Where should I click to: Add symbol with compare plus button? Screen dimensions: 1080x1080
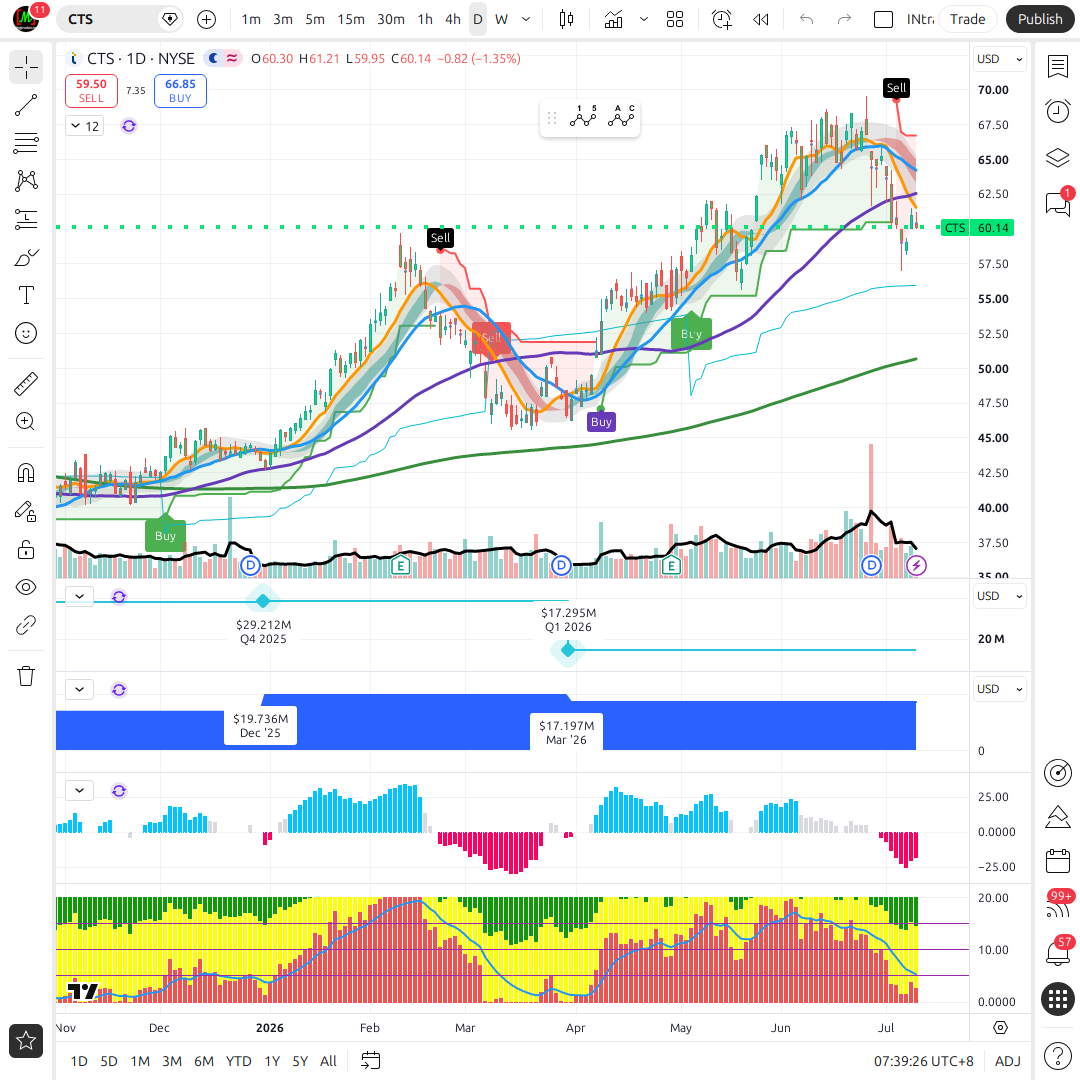pyautogui.click(x=206, y=19)
